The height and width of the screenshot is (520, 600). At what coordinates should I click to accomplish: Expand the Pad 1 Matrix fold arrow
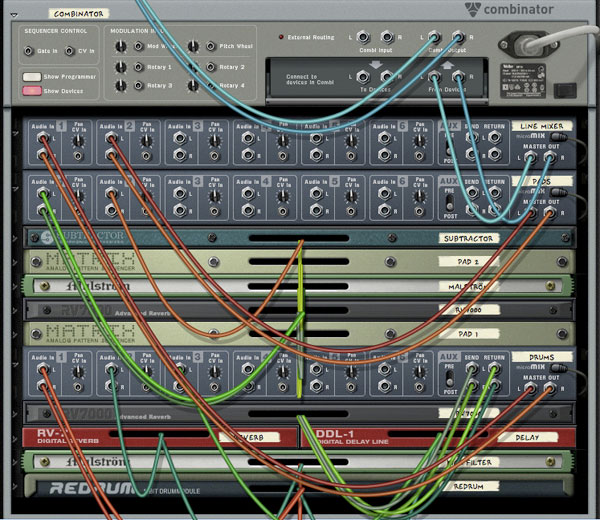(15, 334)
